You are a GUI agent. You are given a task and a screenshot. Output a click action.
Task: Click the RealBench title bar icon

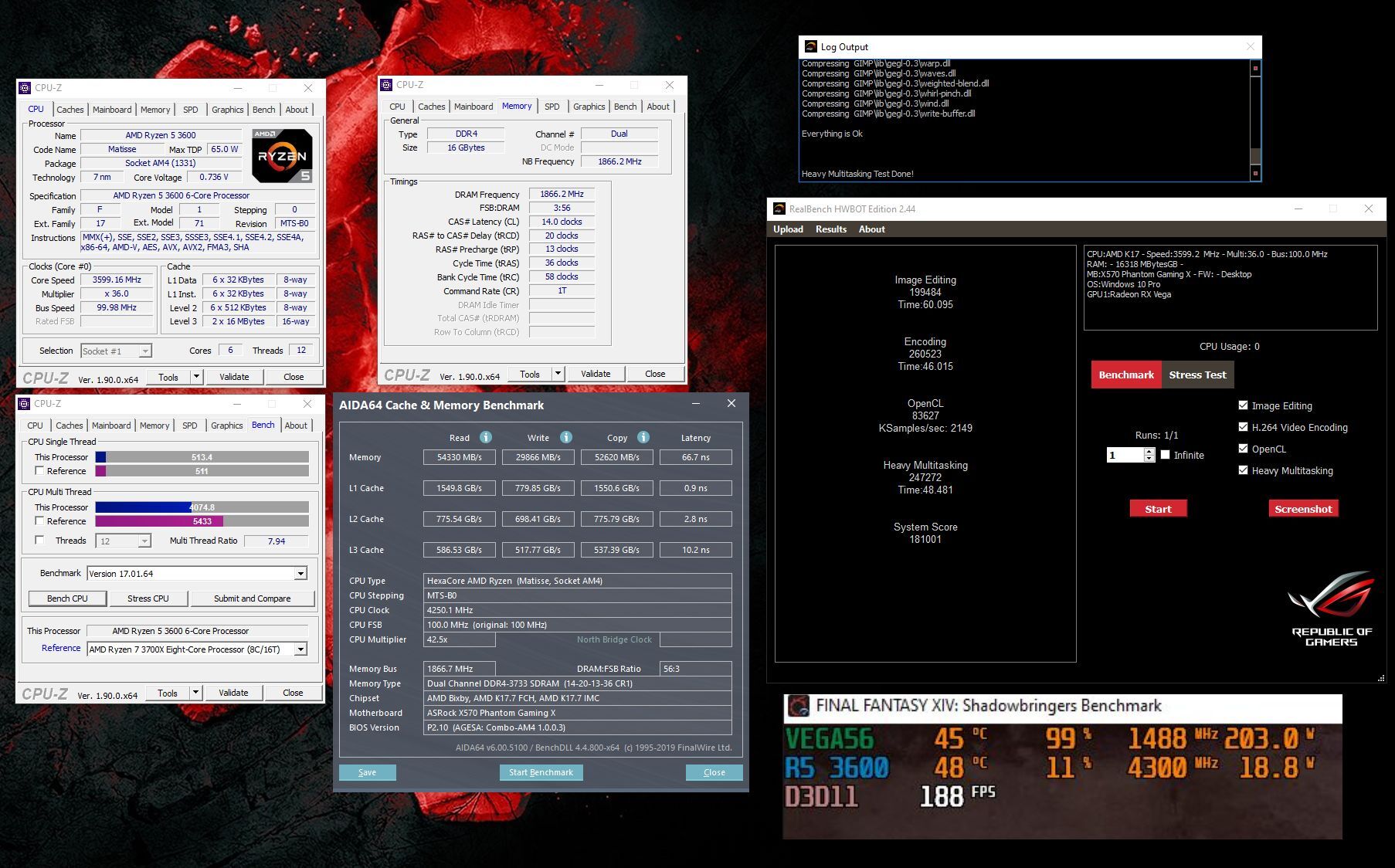point(778,209)
